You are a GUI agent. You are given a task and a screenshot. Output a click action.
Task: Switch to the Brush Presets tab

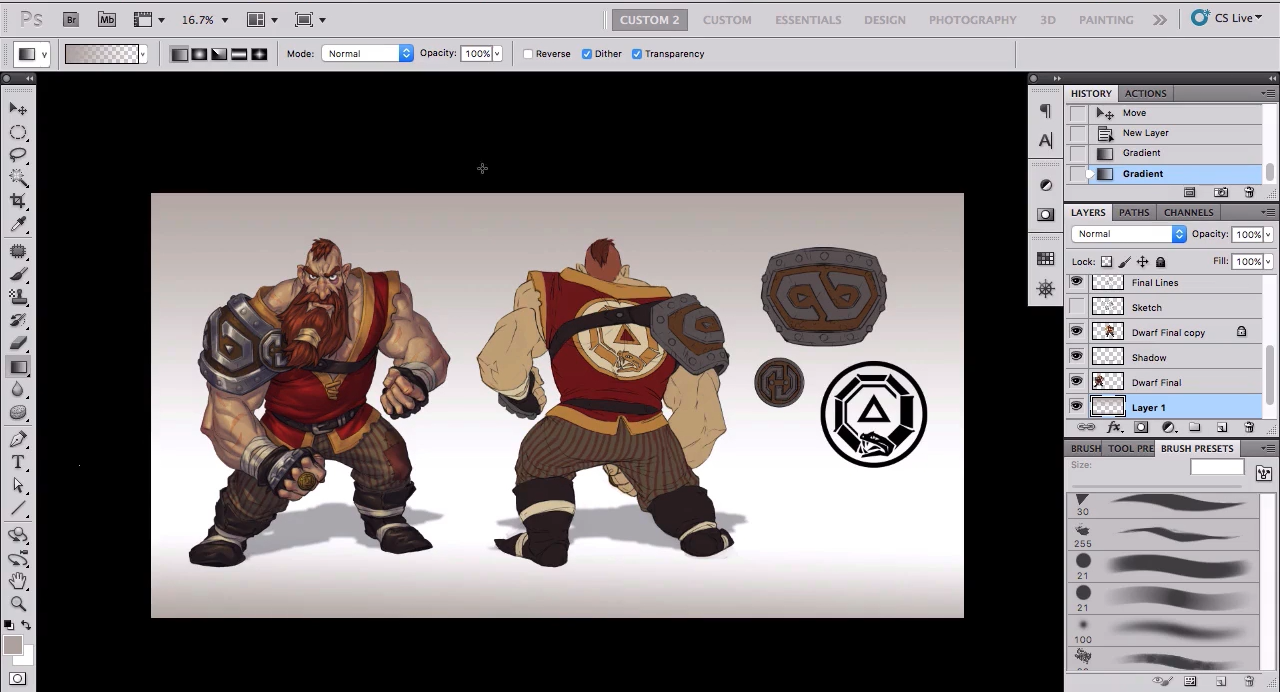point(1197,449)
